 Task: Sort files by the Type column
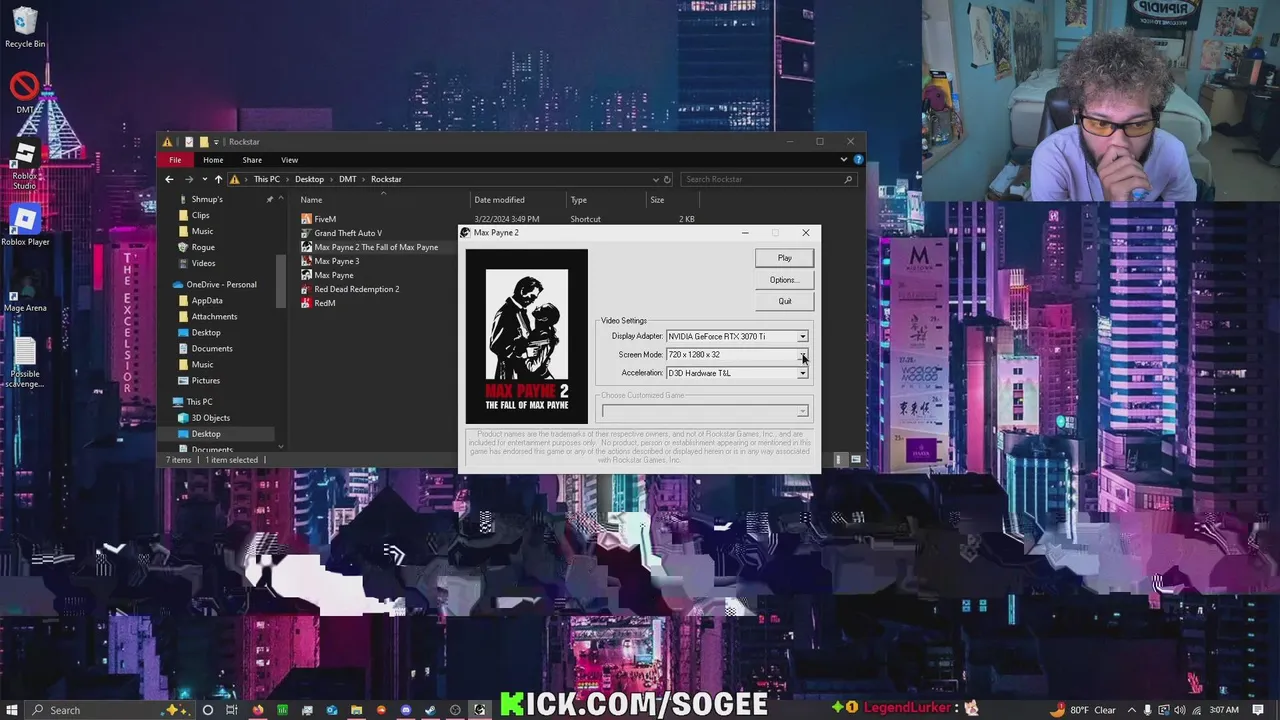[x=578, y=200]
